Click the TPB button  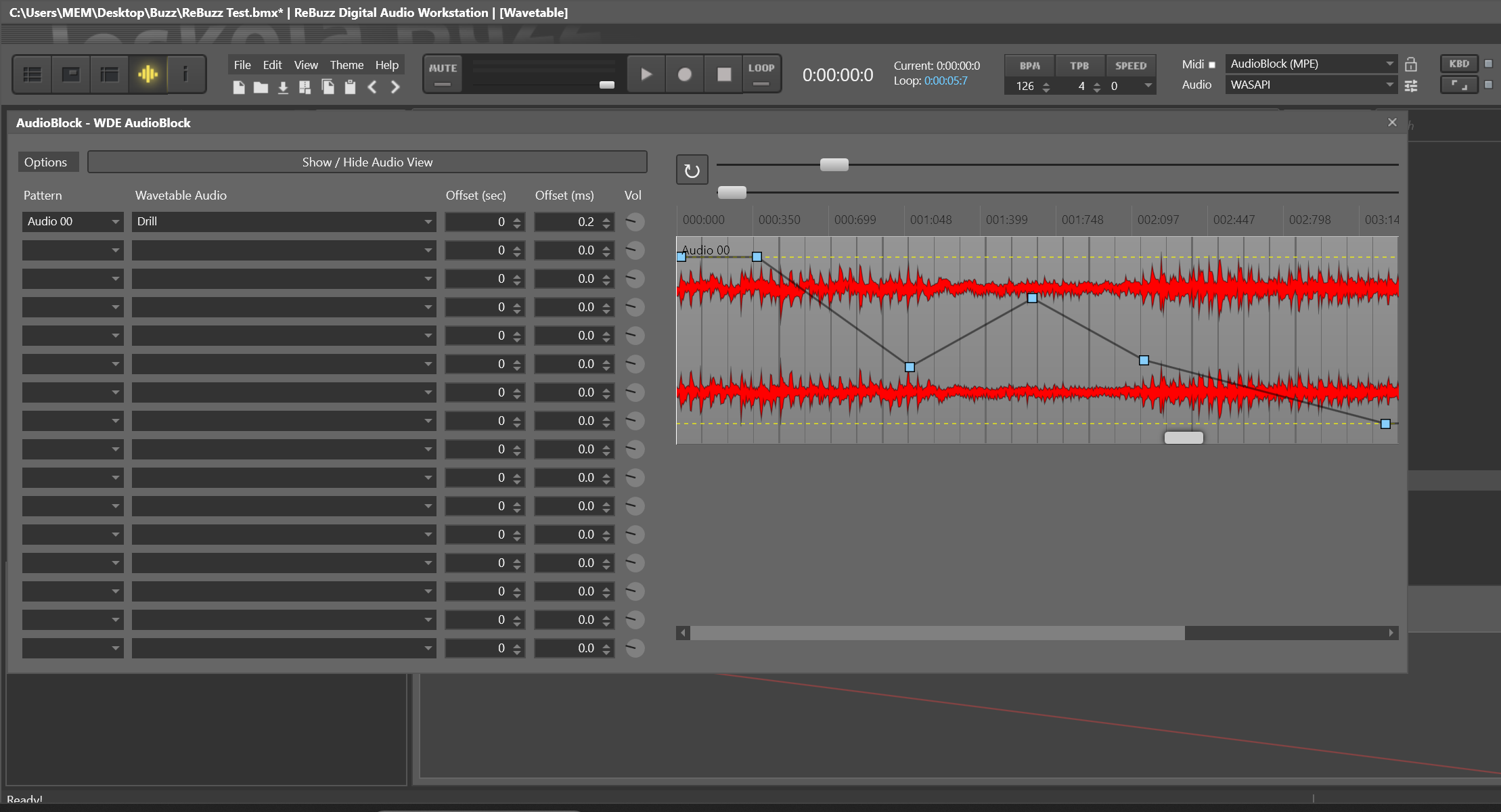pyautogui.click(x=1079, y=66)
